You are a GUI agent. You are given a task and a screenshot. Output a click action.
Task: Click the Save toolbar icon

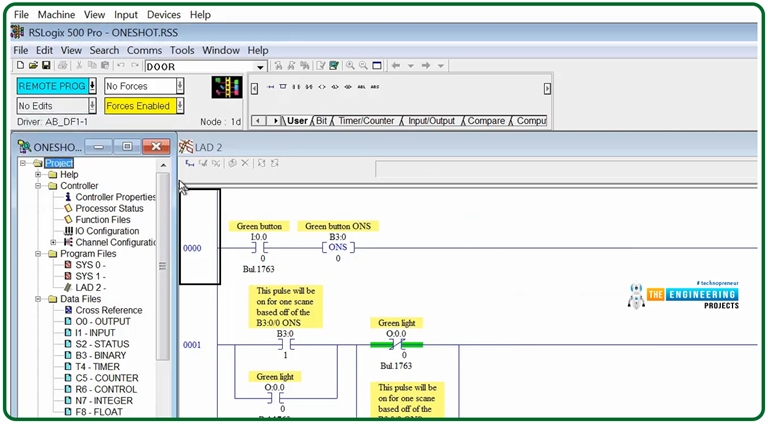(46, 66)
